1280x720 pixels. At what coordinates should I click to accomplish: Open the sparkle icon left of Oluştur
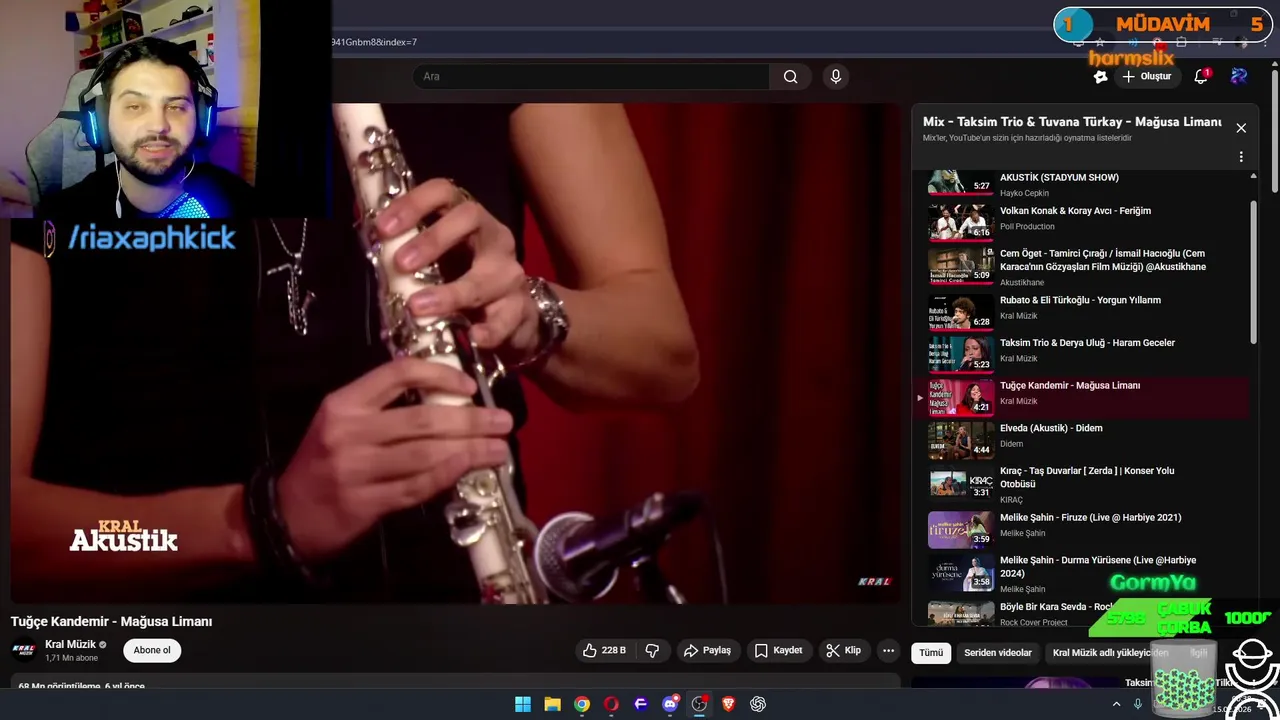[x=1100, y=76]
